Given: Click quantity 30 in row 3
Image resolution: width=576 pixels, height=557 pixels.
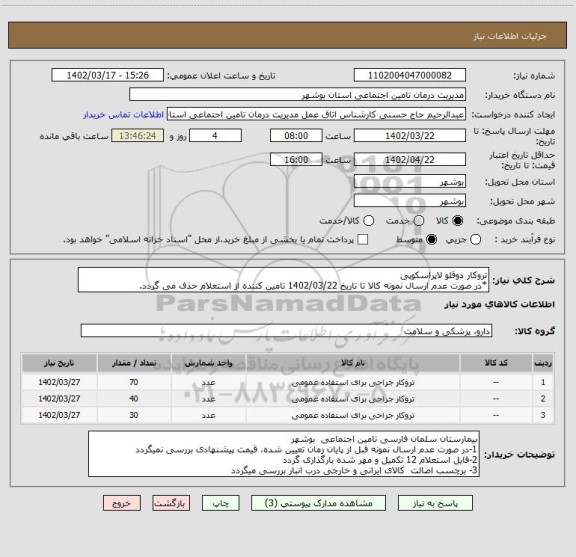Looking at the screenshot, I should [134, 415].
